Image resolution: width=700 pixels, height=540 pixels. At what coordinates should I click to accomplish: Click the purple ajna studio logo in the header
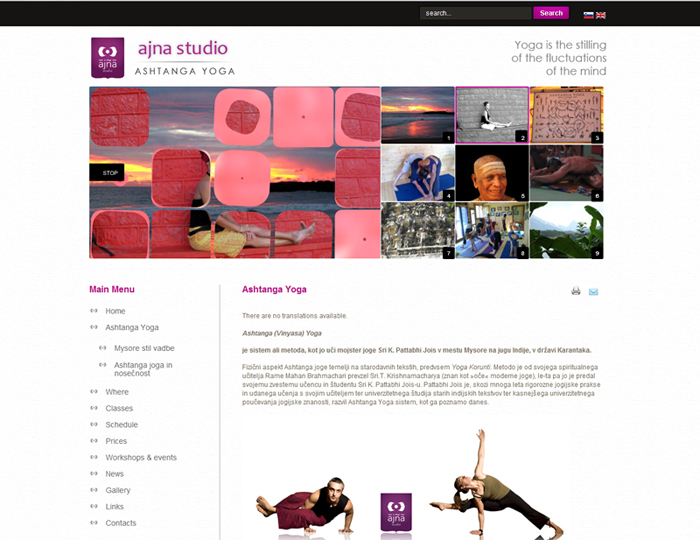108,58
